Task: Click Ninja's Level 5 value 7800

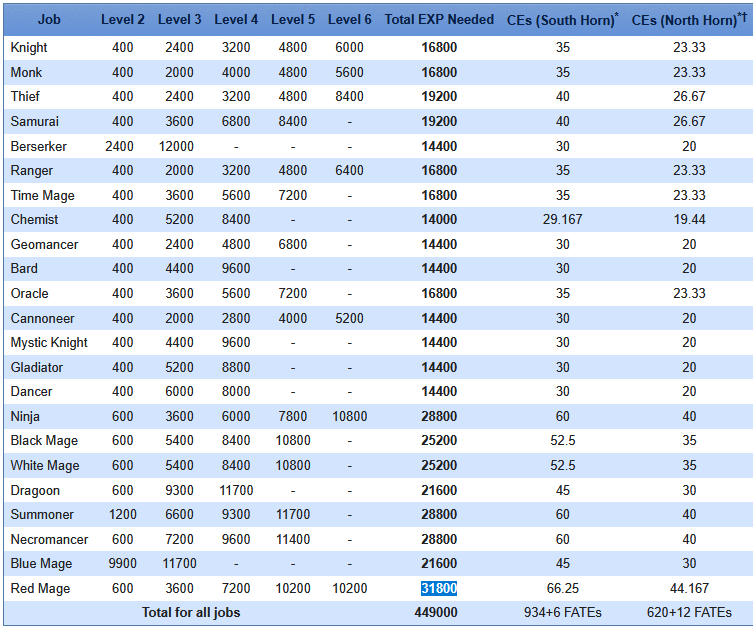Action: (292, 416)
